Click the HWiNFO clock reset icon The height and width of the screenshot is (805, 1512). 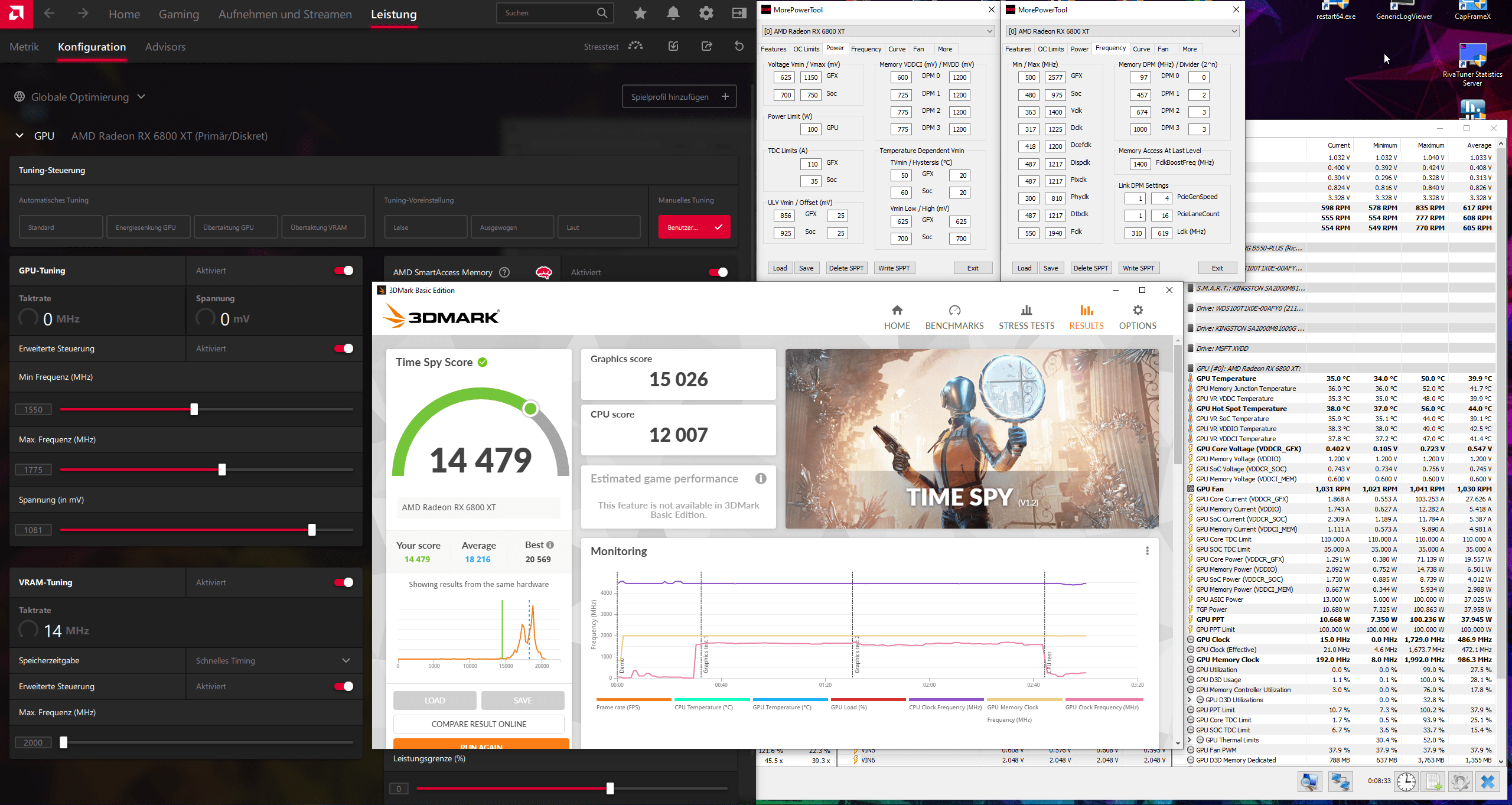(x=1406, y=782)
